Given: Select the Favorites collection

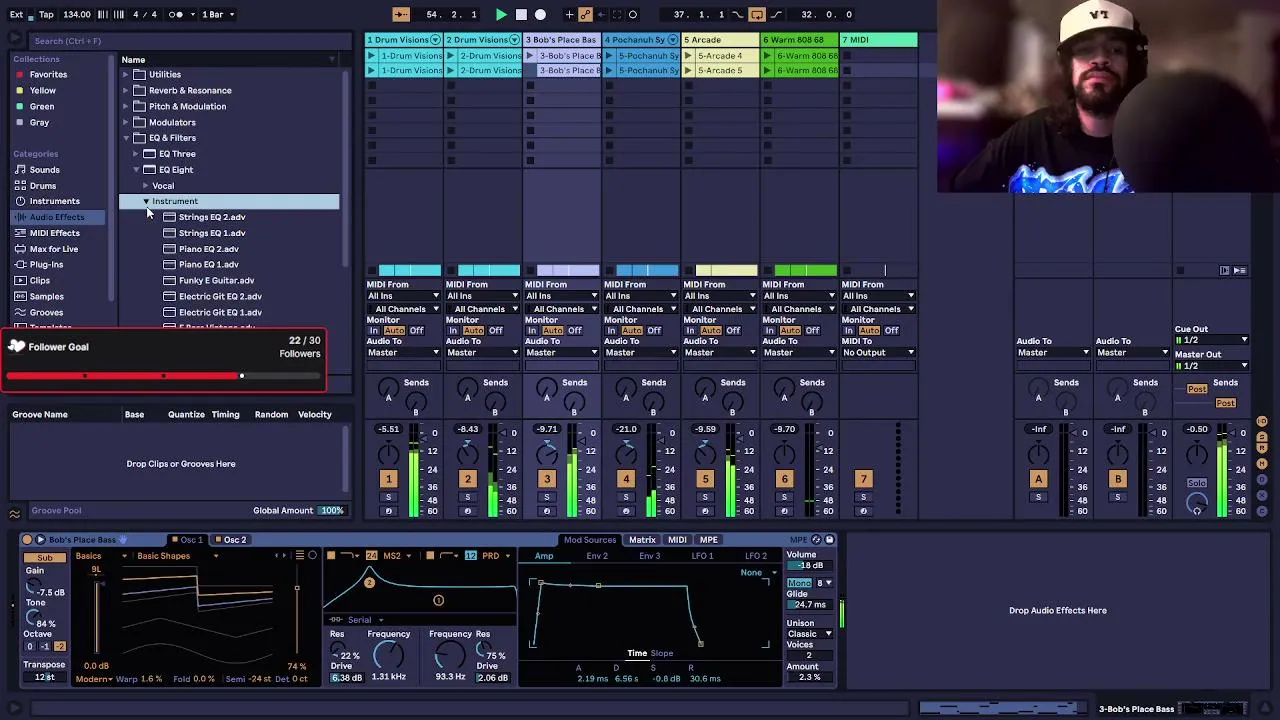Looking at the screenshot, I should tap(48, 74).
